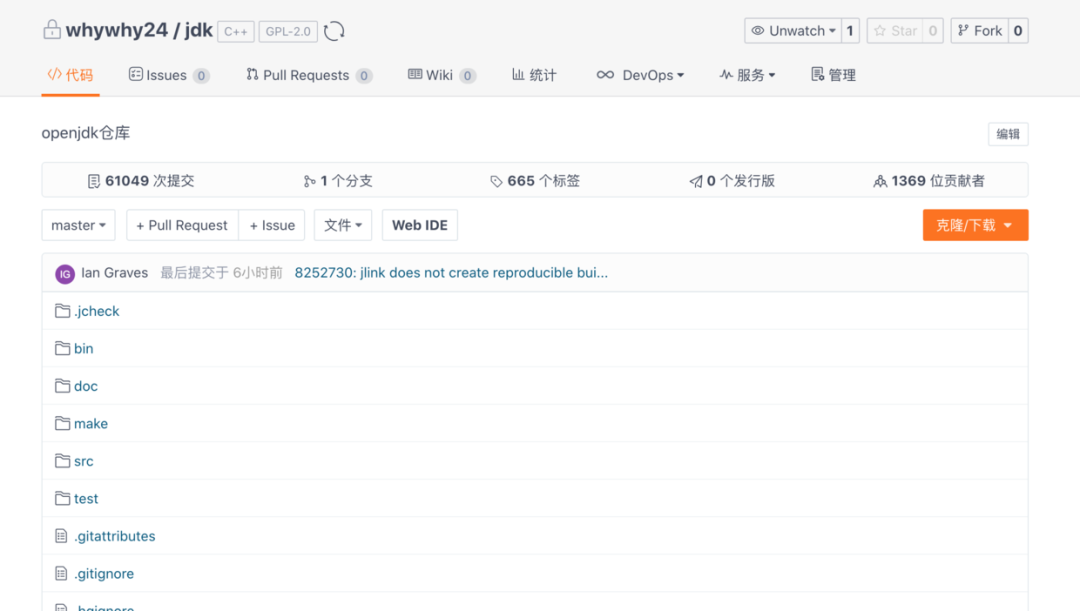
Task: View the 61049 次提交 commits
Action: [141, 181]
